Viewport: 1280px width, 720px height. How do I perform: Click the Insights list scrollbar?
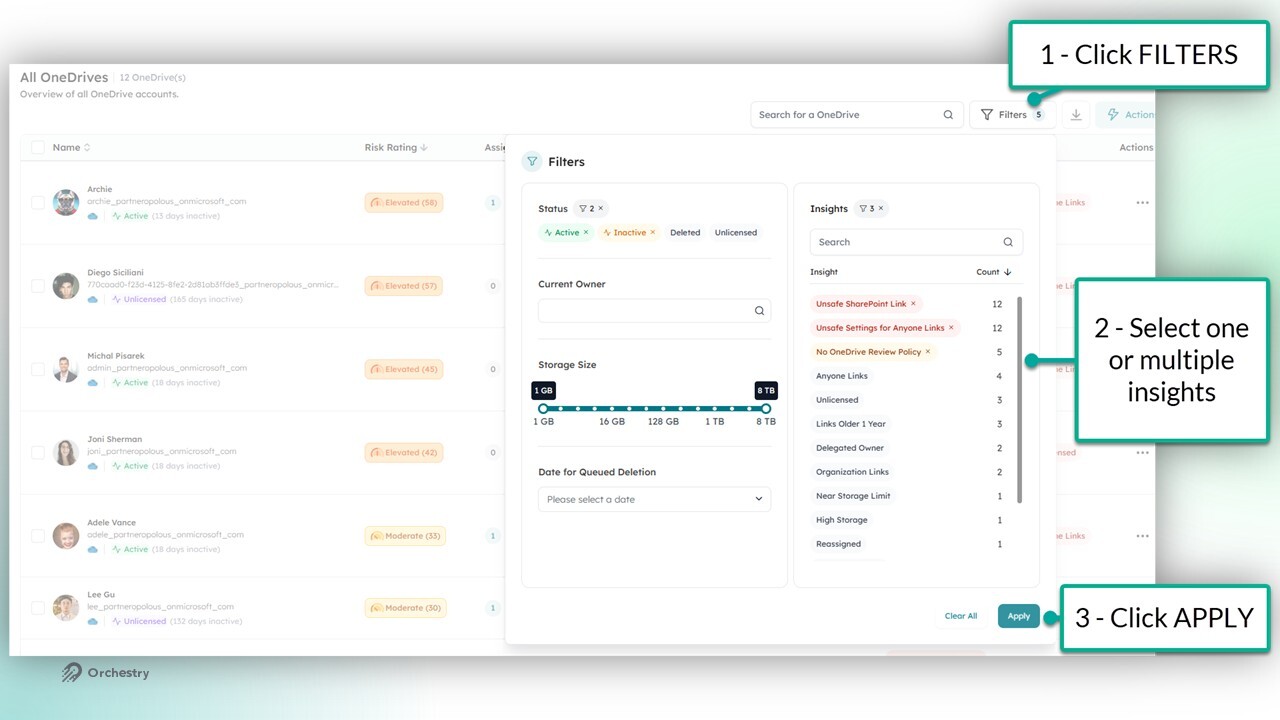coord(1020,400)
